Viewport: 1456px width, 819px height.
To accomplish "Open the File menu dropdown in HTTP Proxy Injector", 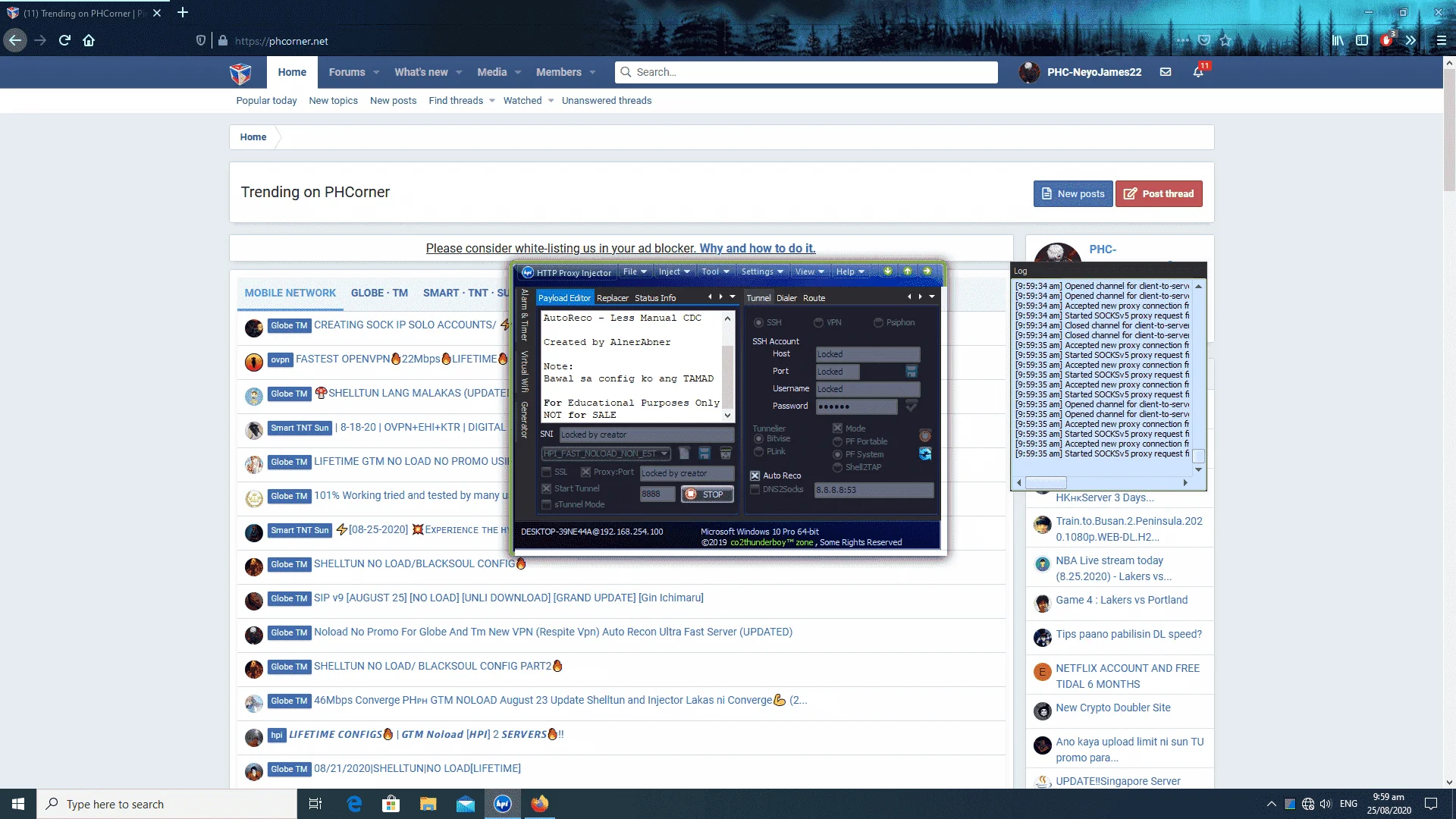I will (x=635, y=271).
